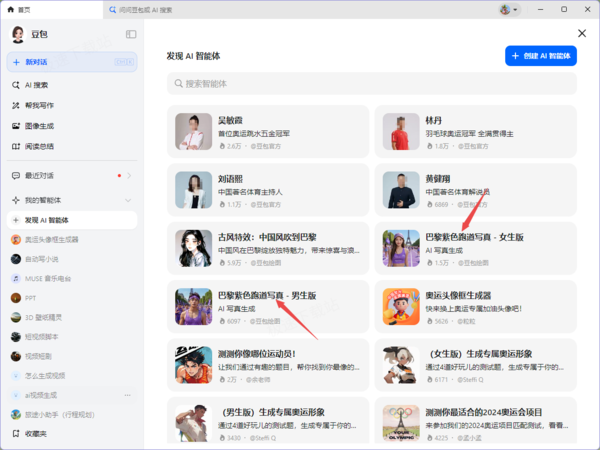Open 收藏夹 bookmark icon in sidebar
The image size is (600, 450).
[16, 434]
